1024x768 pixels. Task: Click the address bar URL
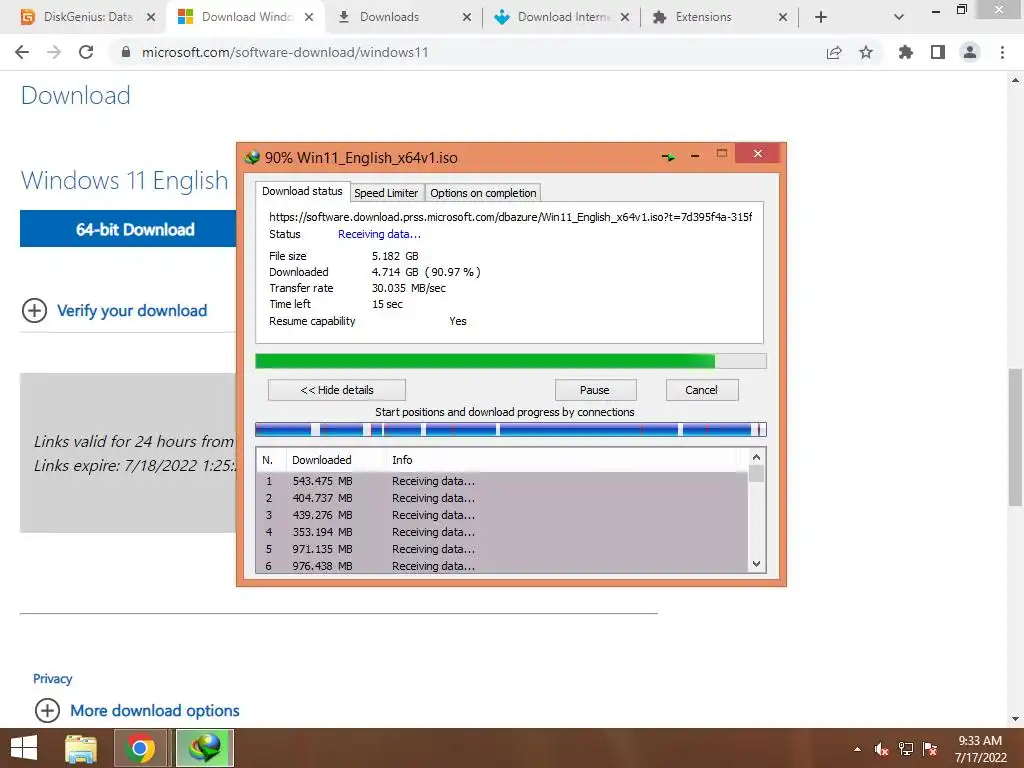click(x=285, y=52)
